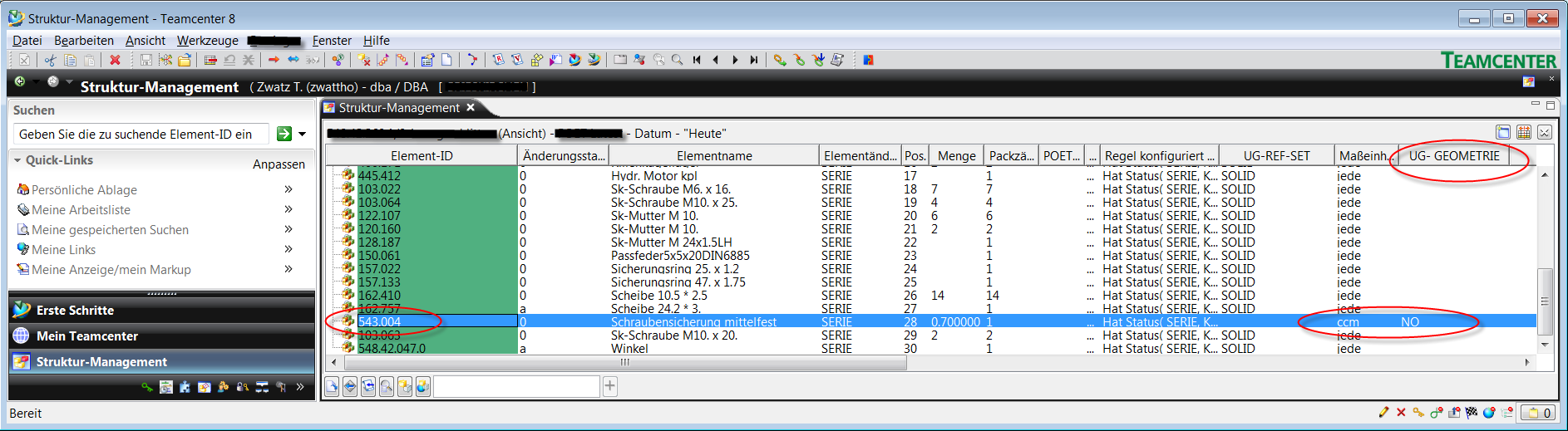Jump to last with skip-forward arrow
This screenshot has height=431, width=1568.
[754, 60]
